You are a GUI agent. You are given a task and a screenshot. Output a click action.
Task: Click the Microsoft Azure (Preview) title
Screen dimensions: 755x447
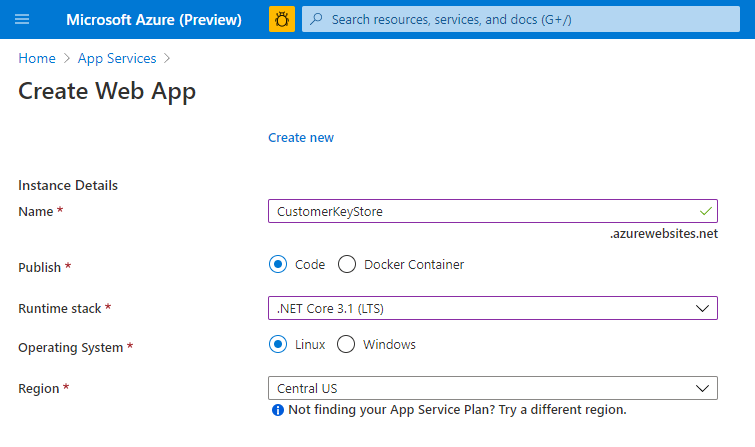[154, 19]
